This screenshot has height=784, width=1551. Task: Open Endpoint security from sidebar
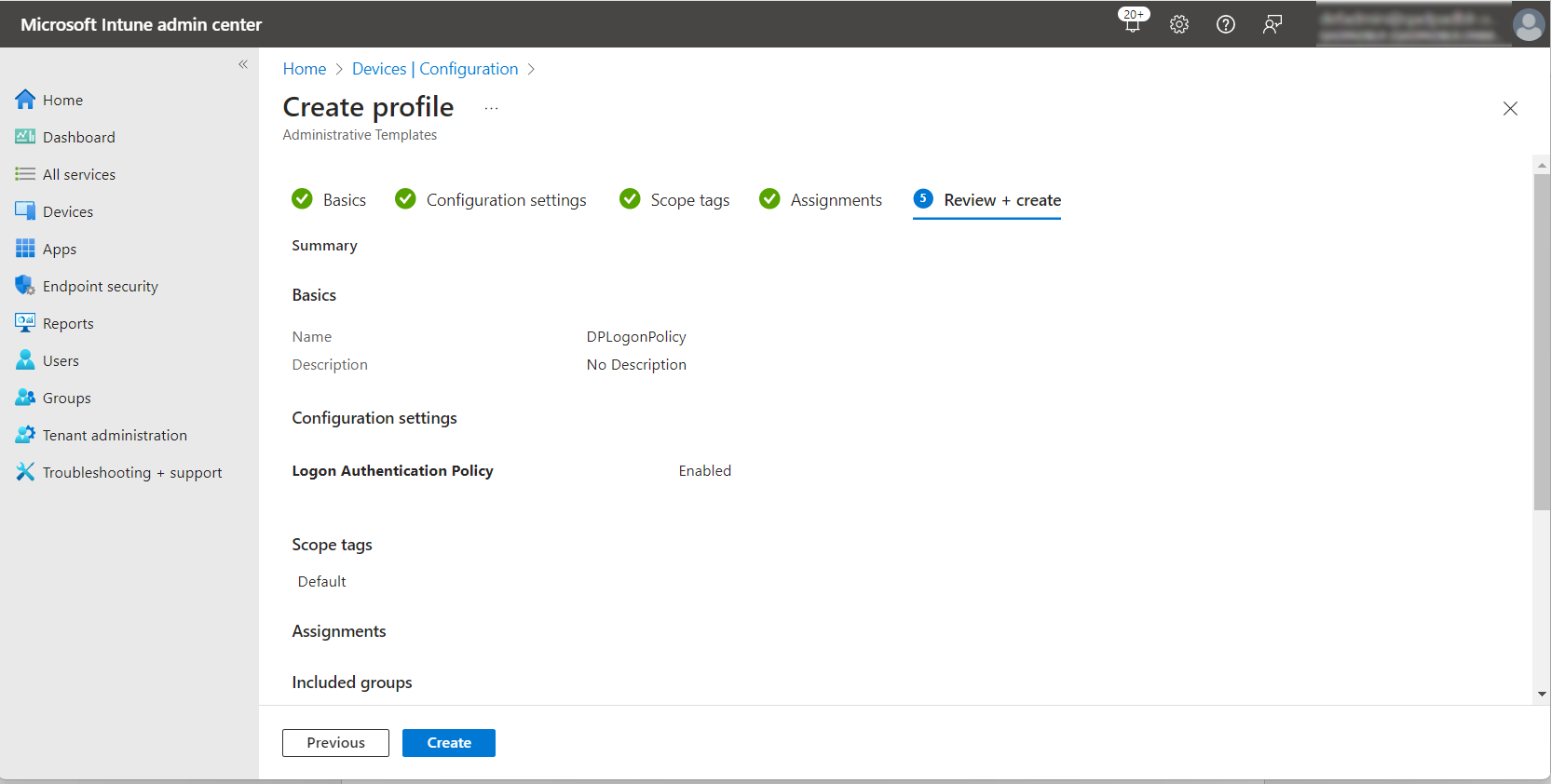point(100,286)
